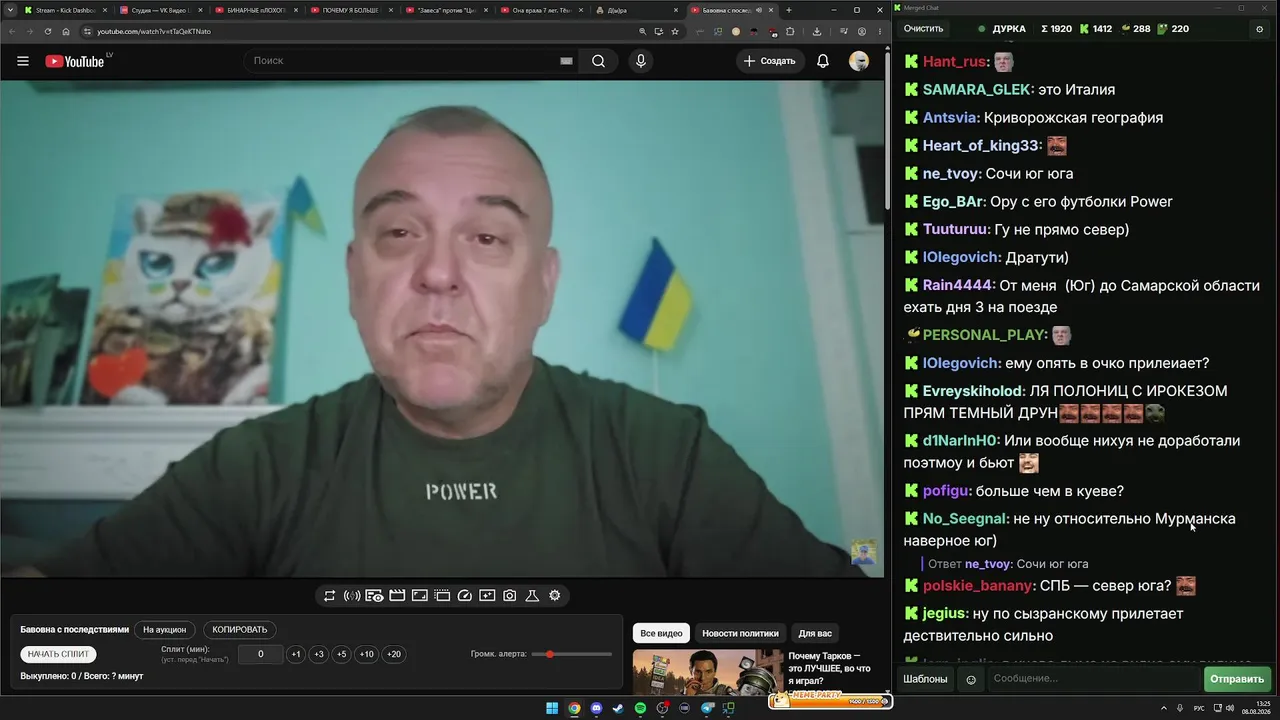Click the clapperboard icon in stream toolbar
The width and height of the screenshot is (1280, 720).
397,596
